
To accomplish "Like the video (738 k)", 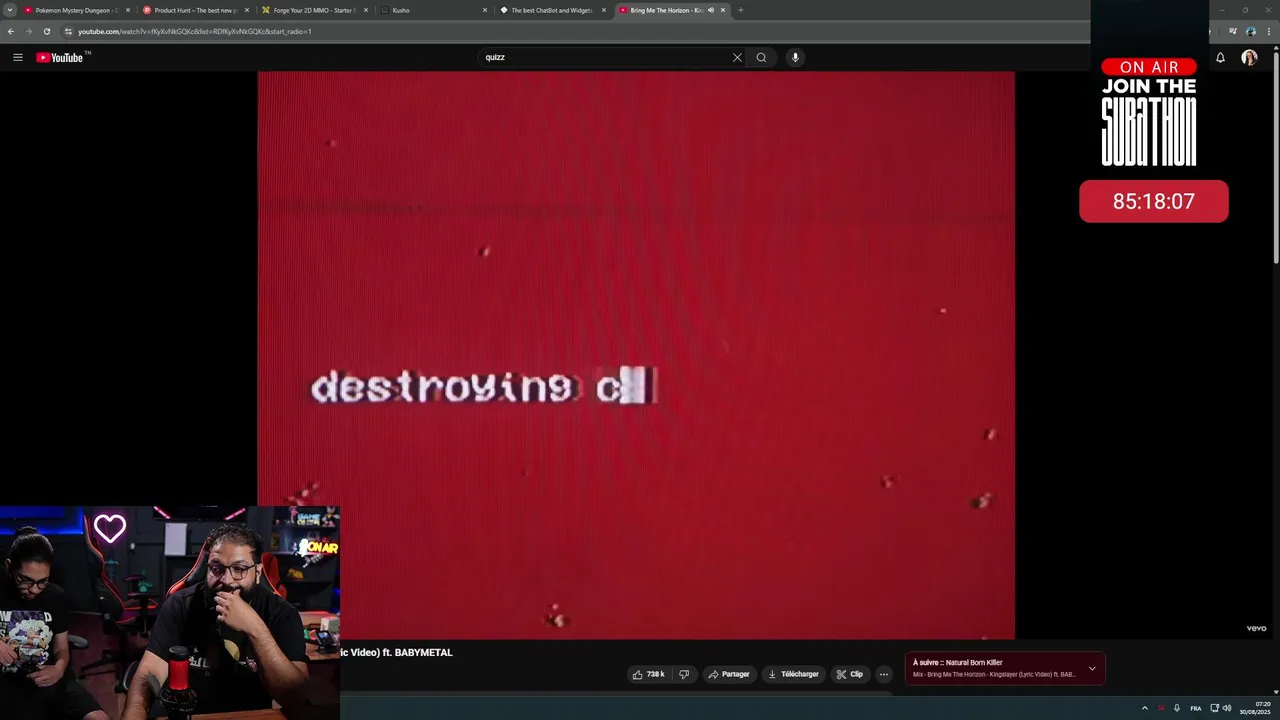I will (x=648, y=674).
